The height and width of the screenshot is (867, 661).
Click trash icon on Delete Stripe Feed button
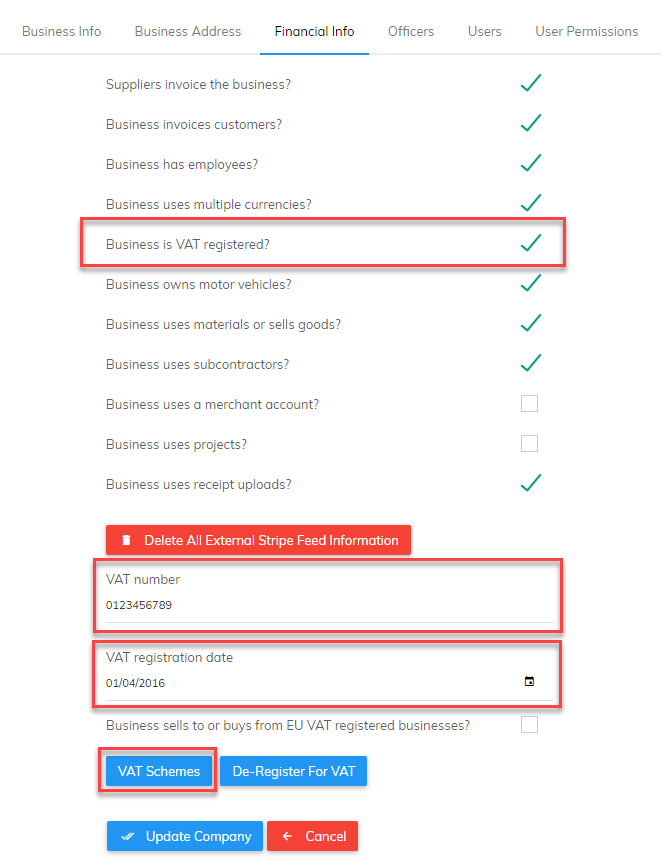pyautogui.click(x=126, y=540)
